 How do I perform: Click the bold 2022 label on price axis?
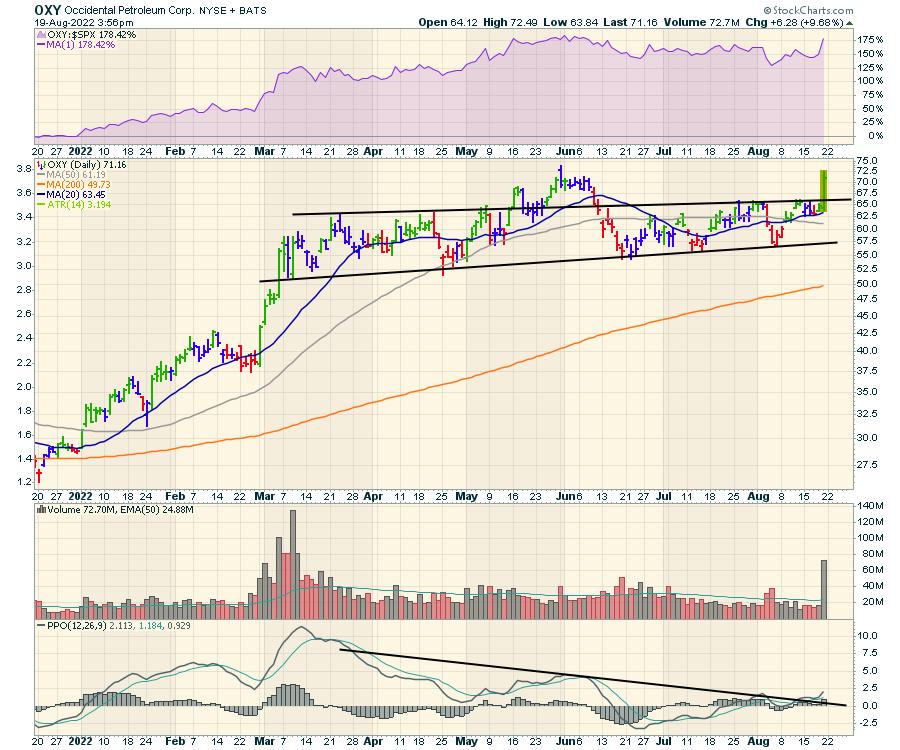click(x=83, y=493)
